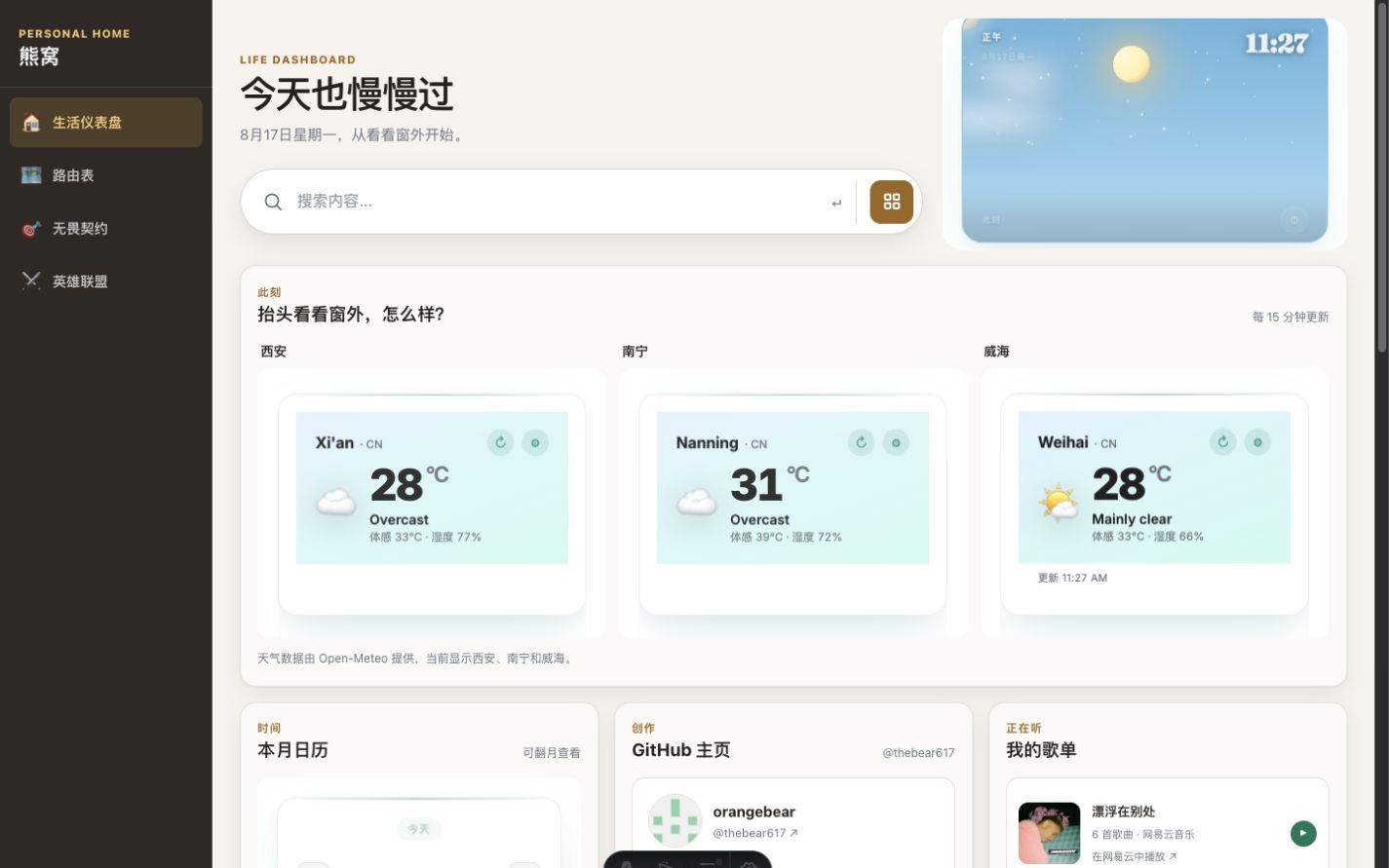Click the 漂浮在别处 playlist title
The width and height of the screenshot is (1389, 868).
click(1123, 811)
